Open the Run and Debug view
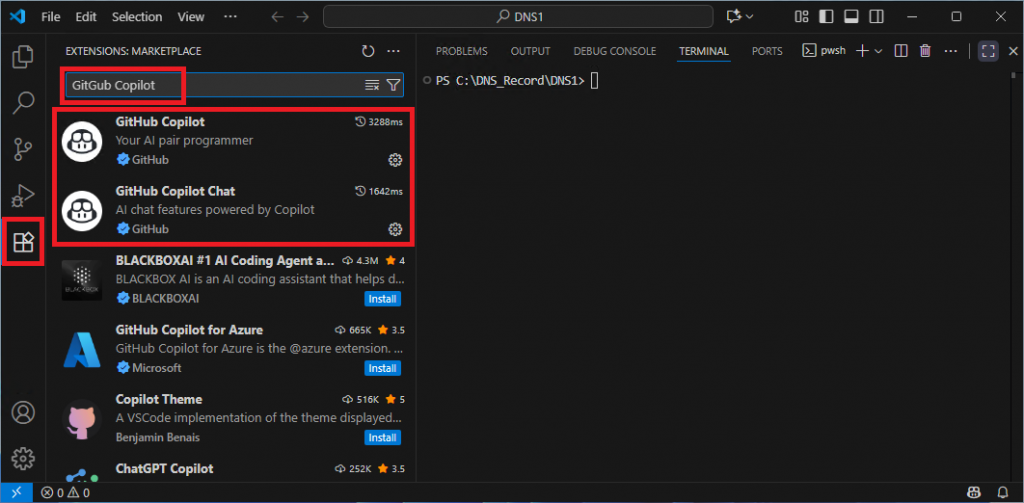The height and width of the screenshot is (503, 1024). [x=24, y=195]
